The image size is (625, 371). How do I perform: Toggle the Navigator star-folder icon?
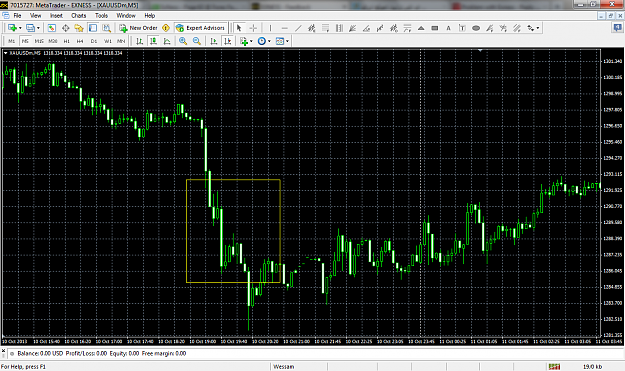tap(79, 28)
